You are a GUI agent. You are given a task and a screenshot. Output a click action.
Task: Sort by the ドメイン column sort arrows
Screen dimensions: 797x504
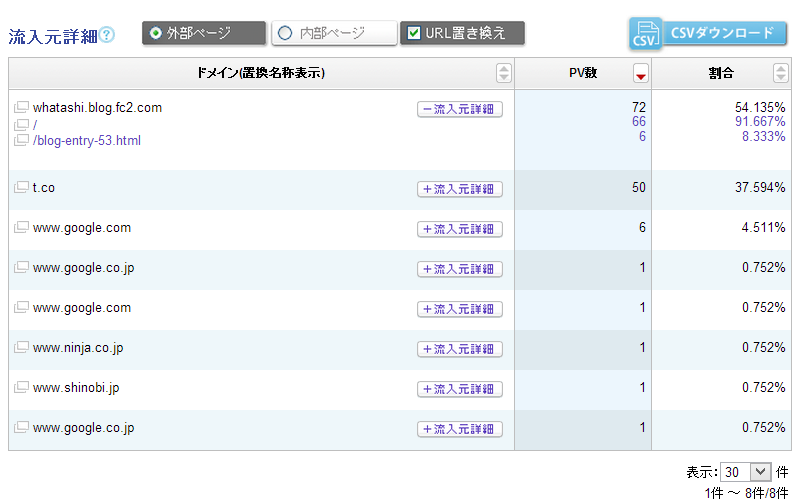coord(503,73)
